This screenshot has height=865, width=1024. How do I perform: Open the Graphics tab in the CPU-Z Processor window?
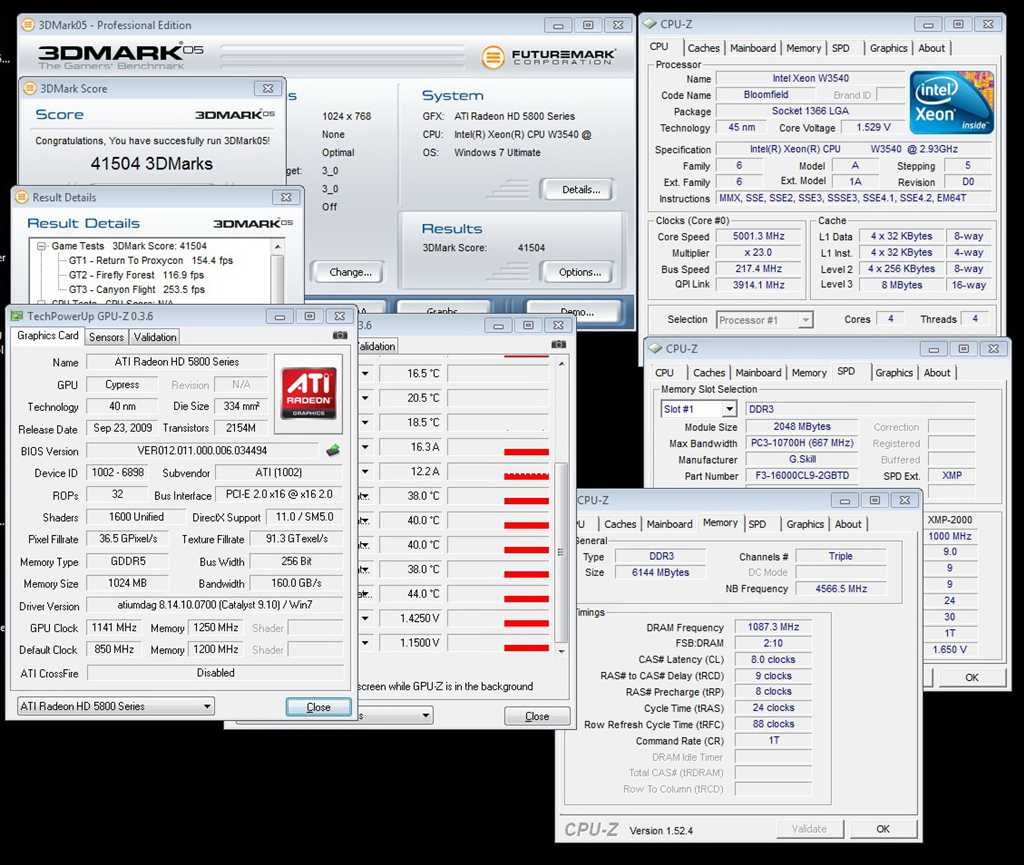[x=888, y=48]
